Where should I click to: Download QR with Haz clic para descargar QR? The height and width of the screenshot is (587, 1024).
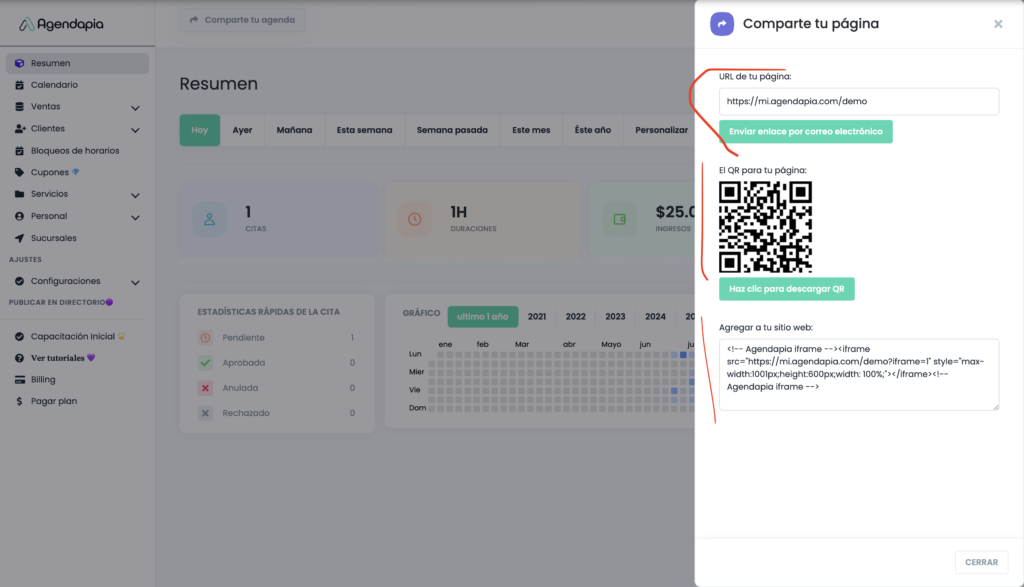click(x=786, y=289)
